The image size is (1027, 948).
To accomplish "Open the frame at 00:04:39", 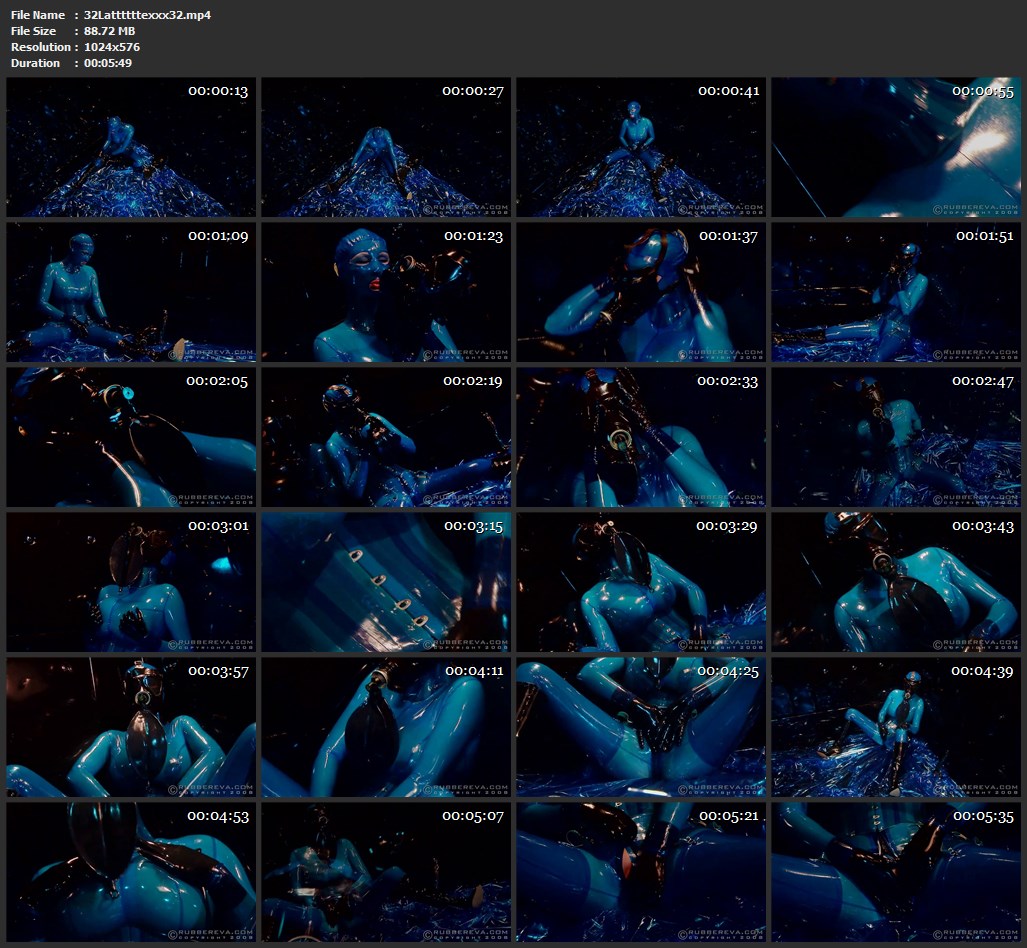I will coord(896,727).
